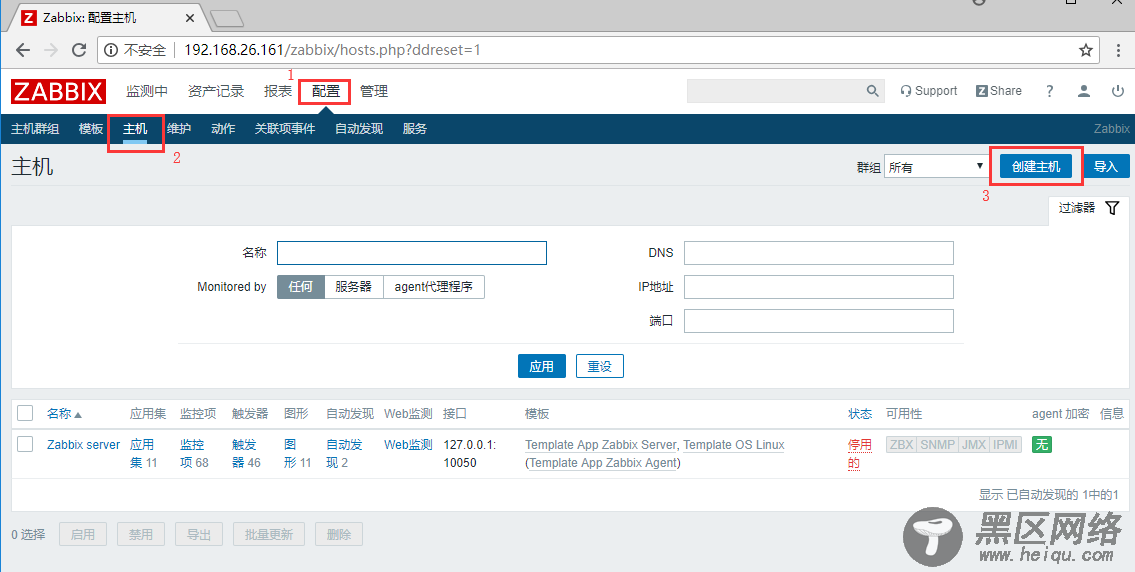Open the 资产记录 menu

pos(216,91)
